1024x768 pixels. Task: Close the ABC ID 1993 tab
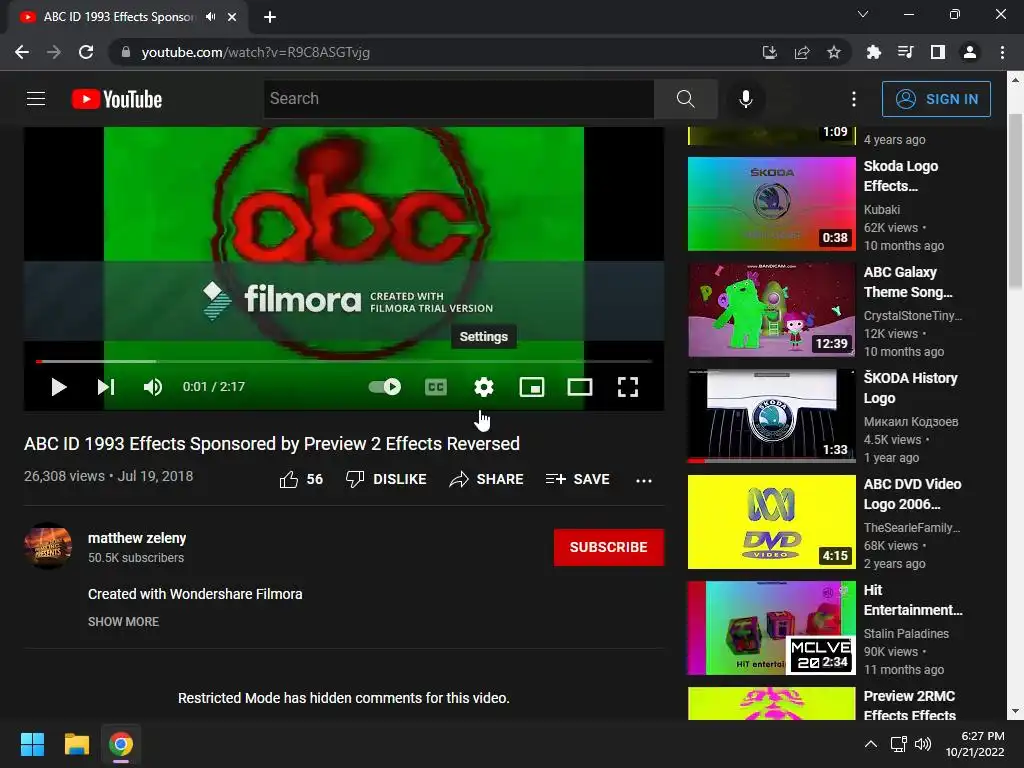tap(232, 17)
